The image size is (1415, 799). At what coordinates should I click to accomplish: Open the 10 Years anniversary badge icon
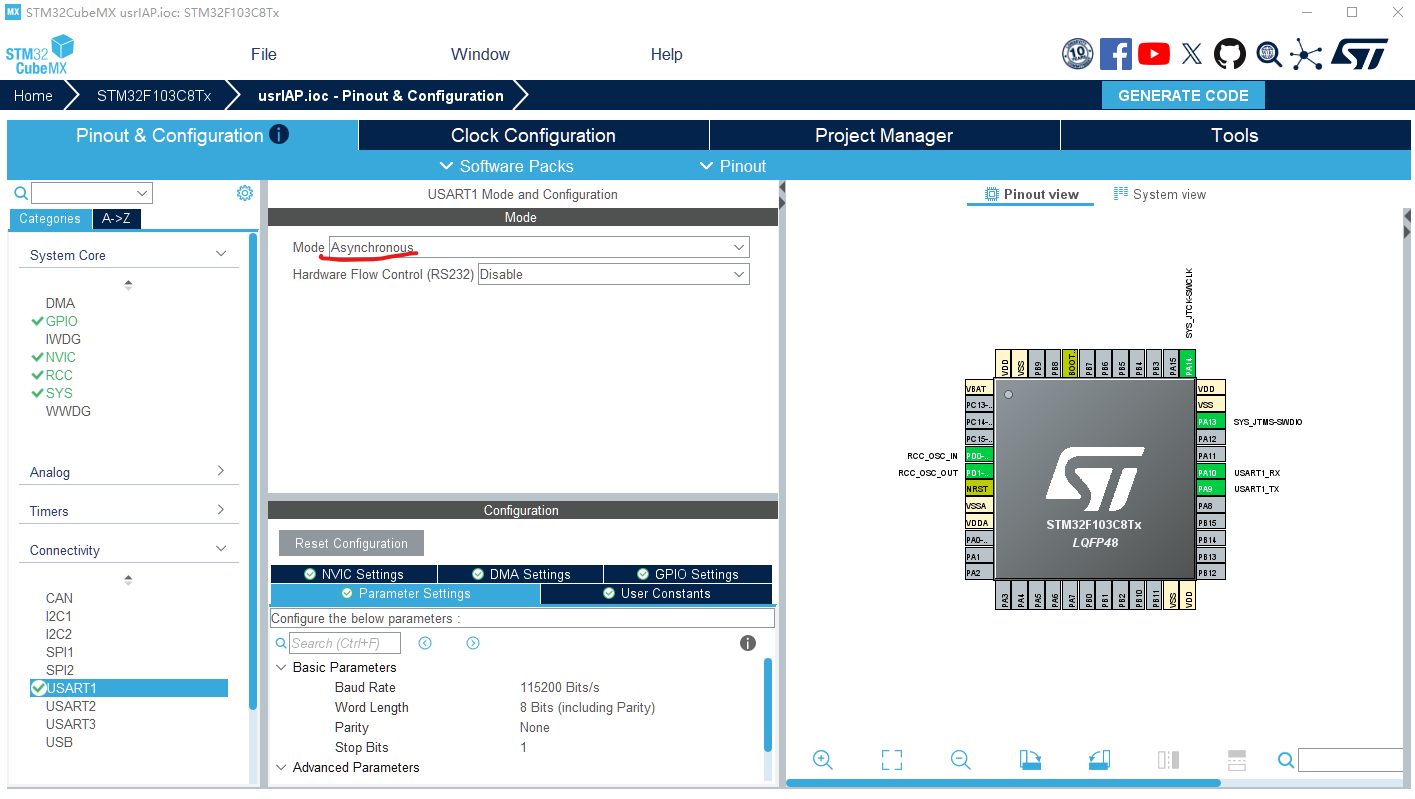coord(1077,54)
